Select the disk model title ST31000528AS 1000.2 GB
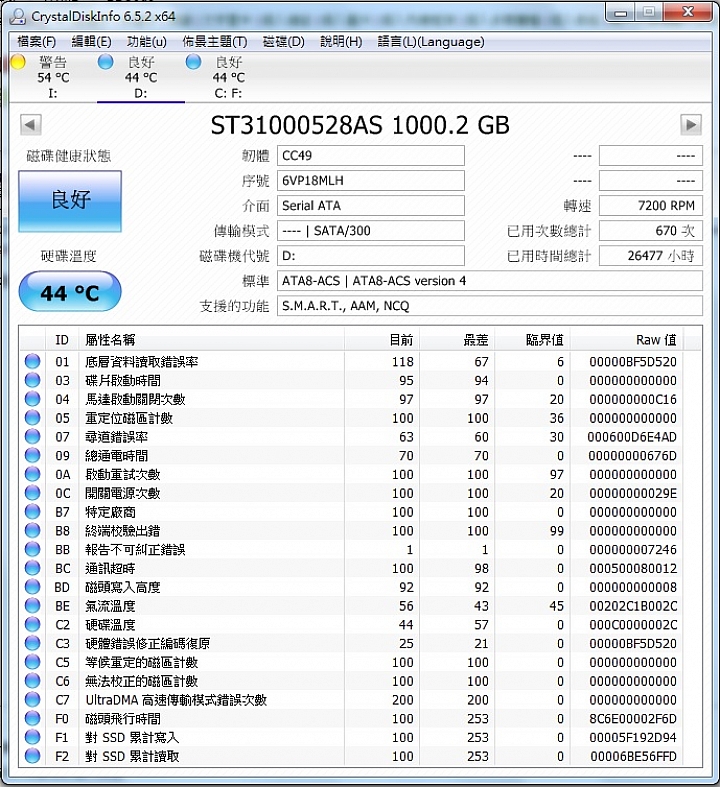The height and width of the screenshot is (787, 720). click(360, 125)
